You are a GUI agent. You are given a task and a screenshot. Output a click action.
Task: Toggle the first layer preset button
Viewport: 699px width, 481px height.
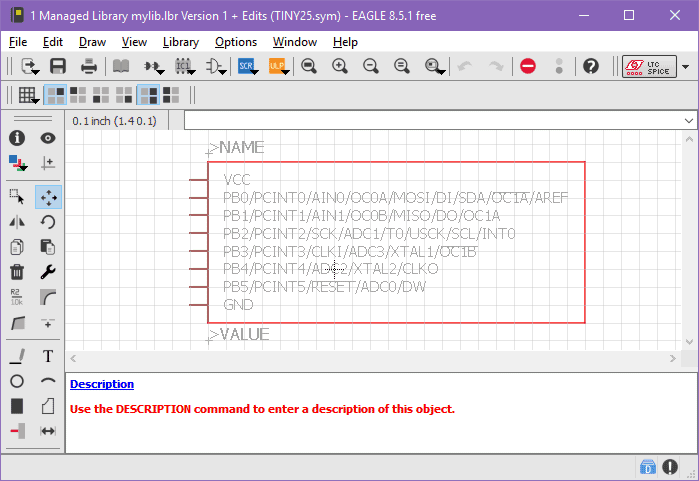pyautogui.click(x=56, y=95)
